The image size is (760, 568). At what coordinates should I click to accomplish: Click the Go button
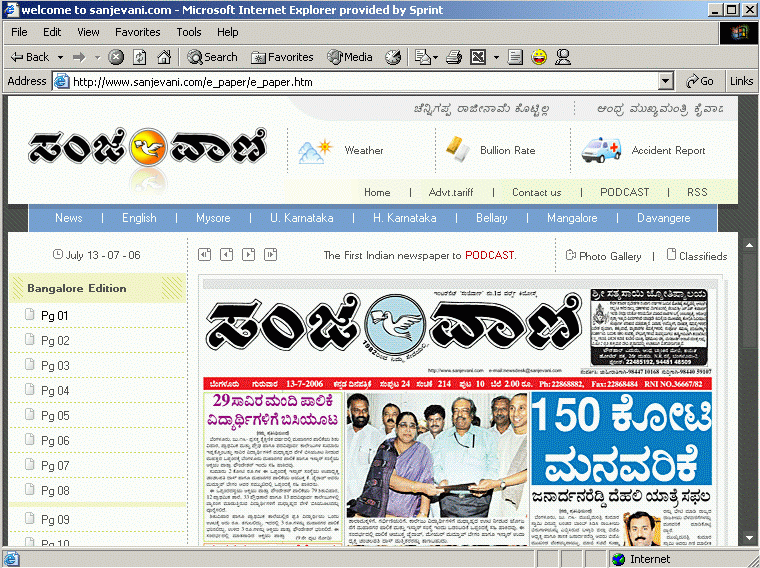point(700,81)
